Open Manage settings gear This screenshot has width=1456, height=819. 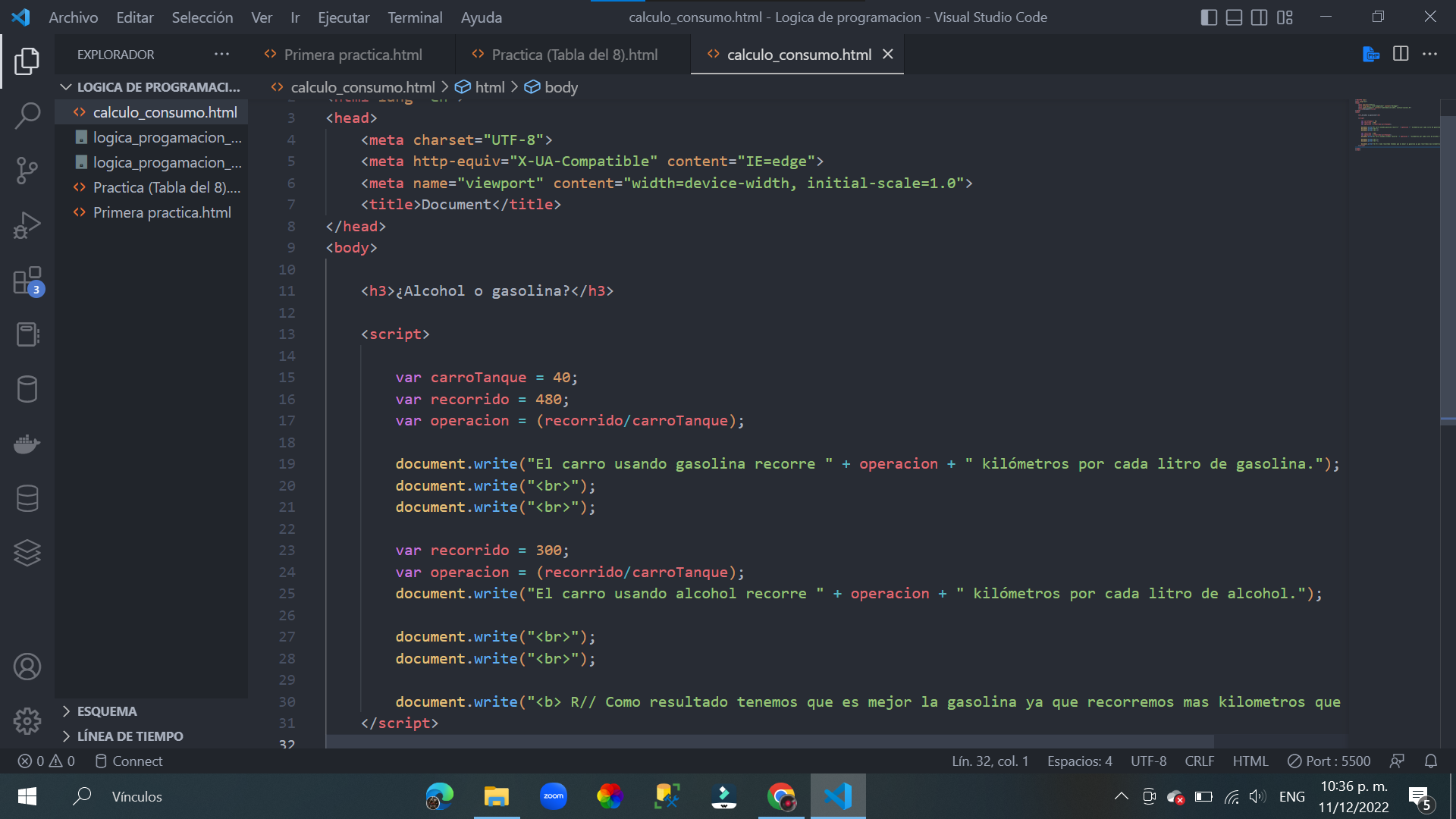(27, 721)
